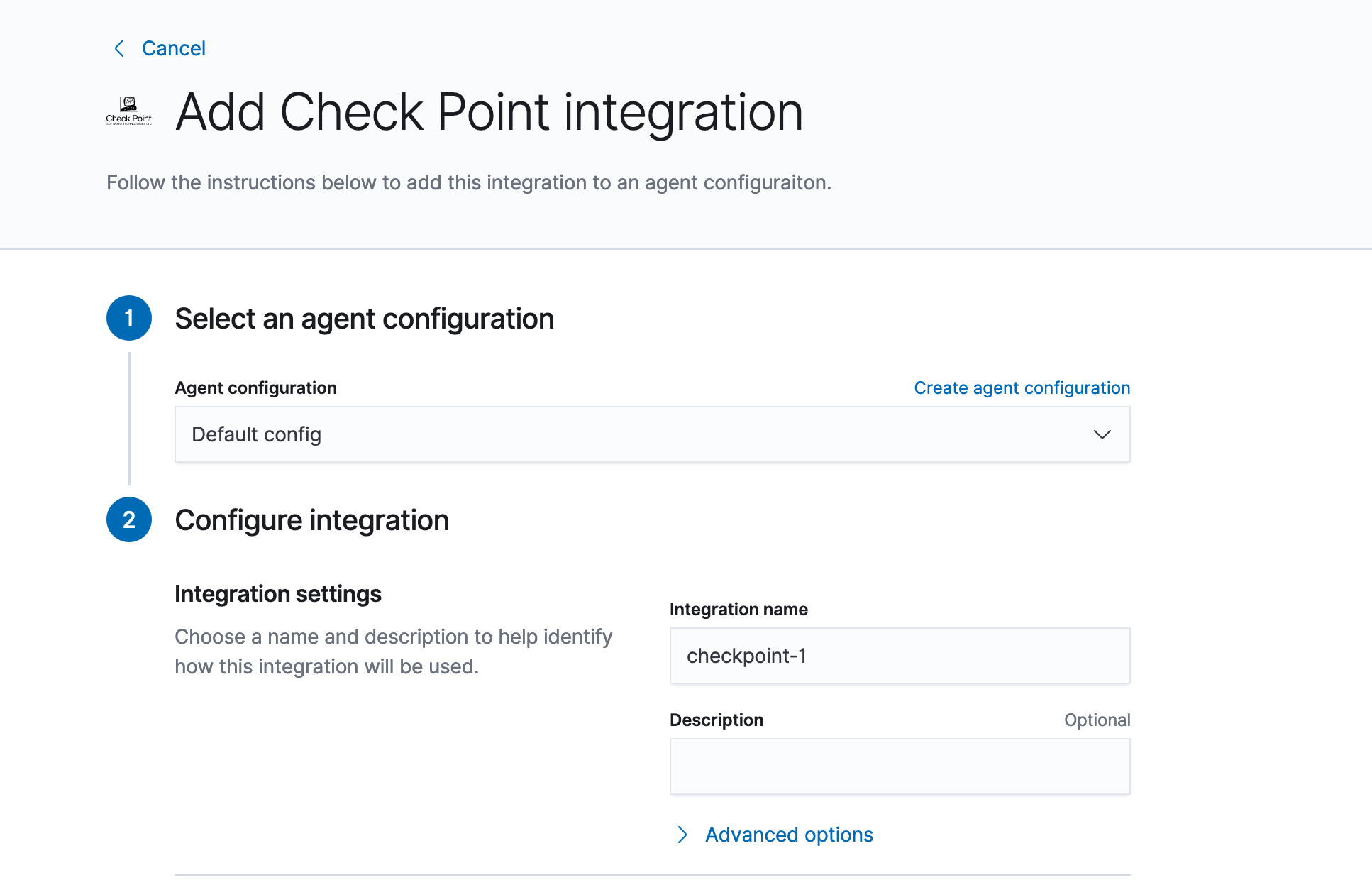The height and width of the screenshot is (880, 1372).
Task: Click Create agent configuration link
Action: point(1022,387)
